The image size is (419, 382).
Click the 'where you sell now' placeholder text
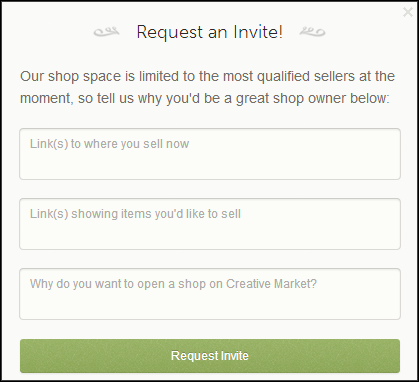[136, 144]
